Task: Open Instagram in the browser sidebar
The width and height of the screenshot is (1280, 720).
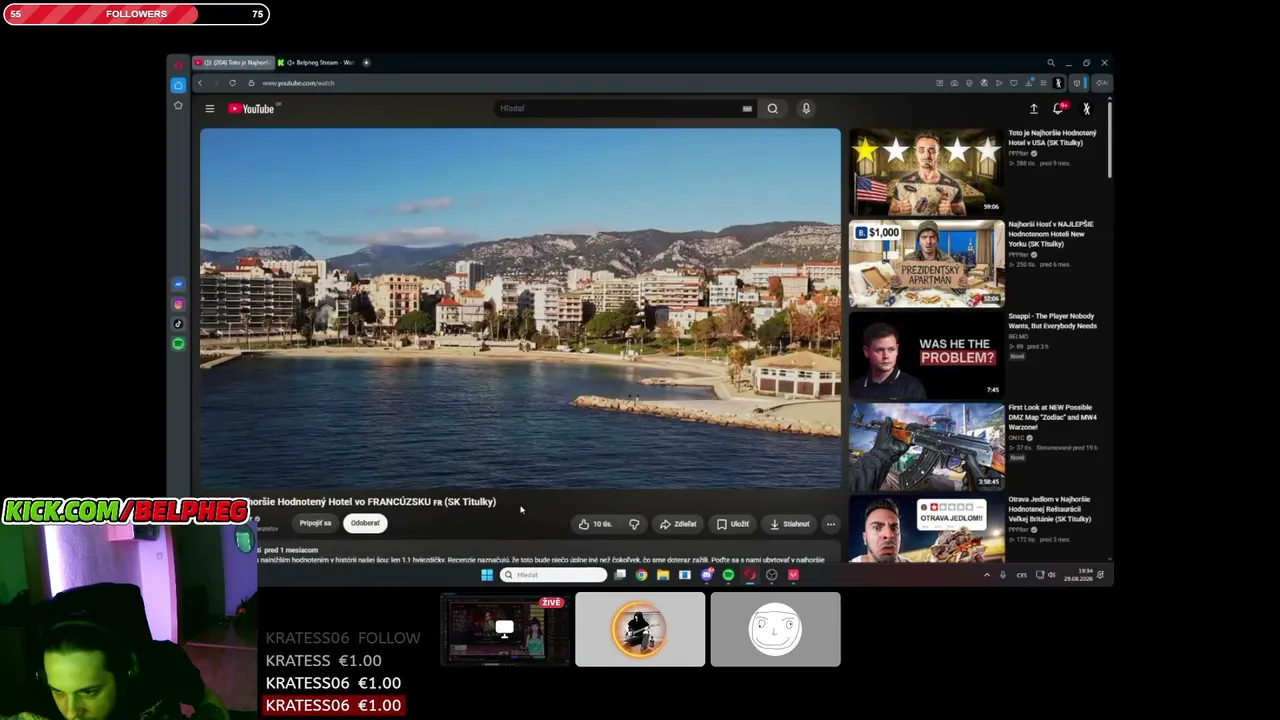Action: click(x=178, y=304)
